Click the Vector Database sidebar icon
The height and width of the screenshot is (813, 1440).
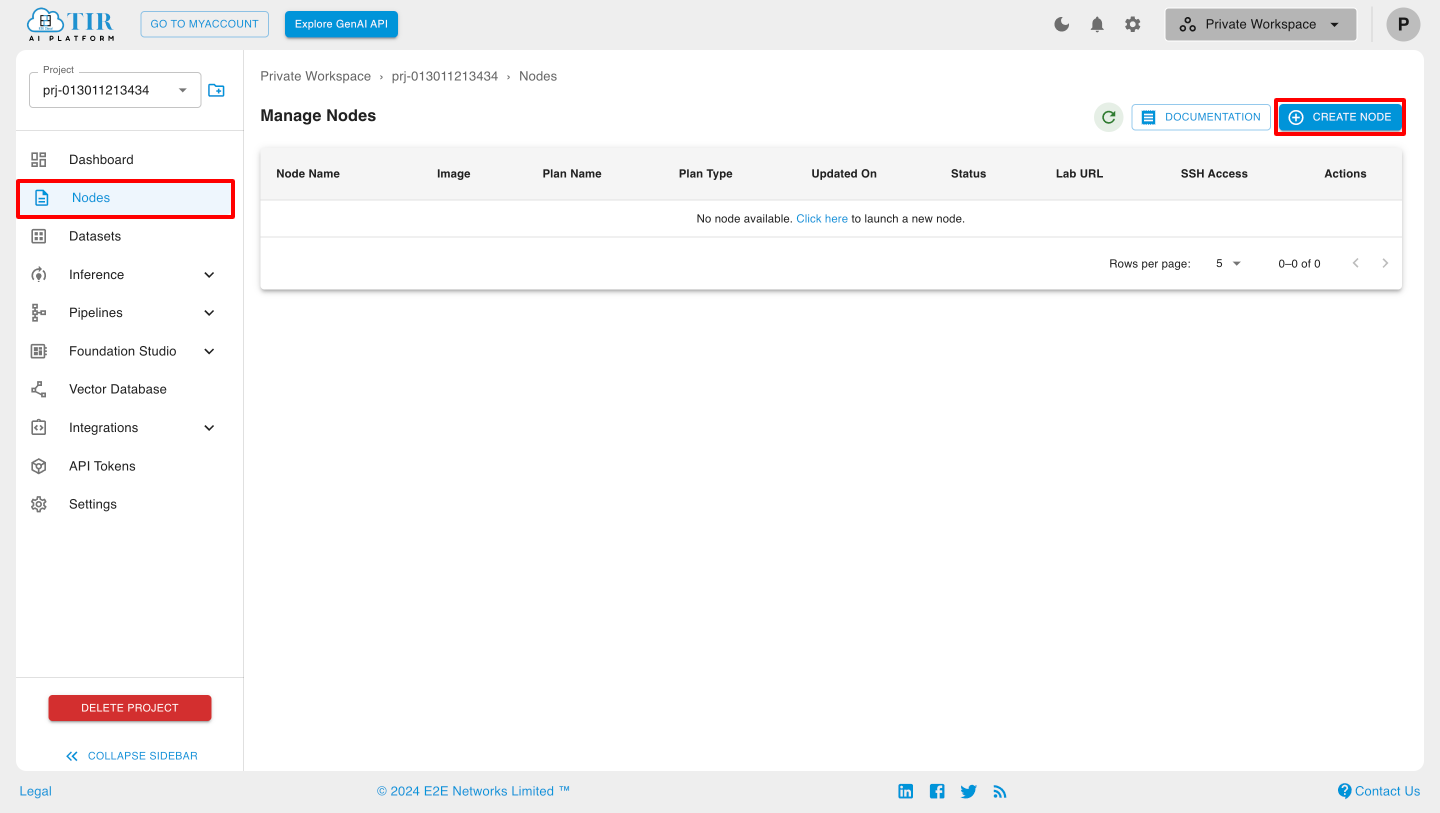point(39,389)
